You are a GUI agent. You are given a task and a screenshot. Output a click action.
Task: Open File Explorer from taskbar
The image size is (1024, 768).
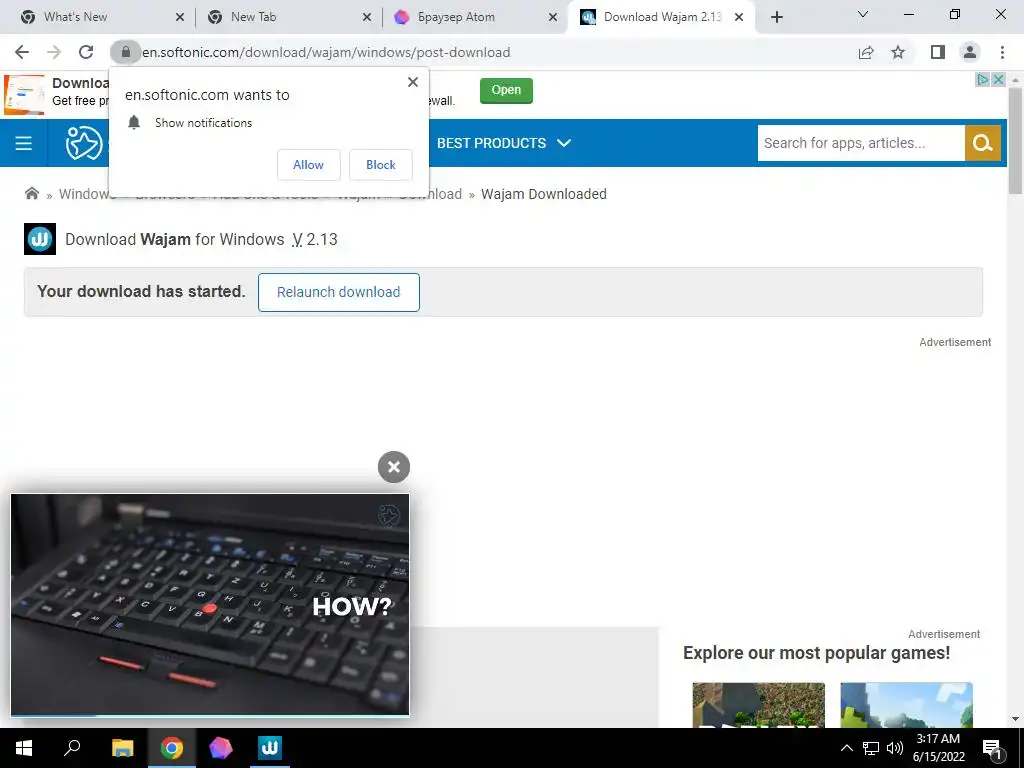[122, 748]
